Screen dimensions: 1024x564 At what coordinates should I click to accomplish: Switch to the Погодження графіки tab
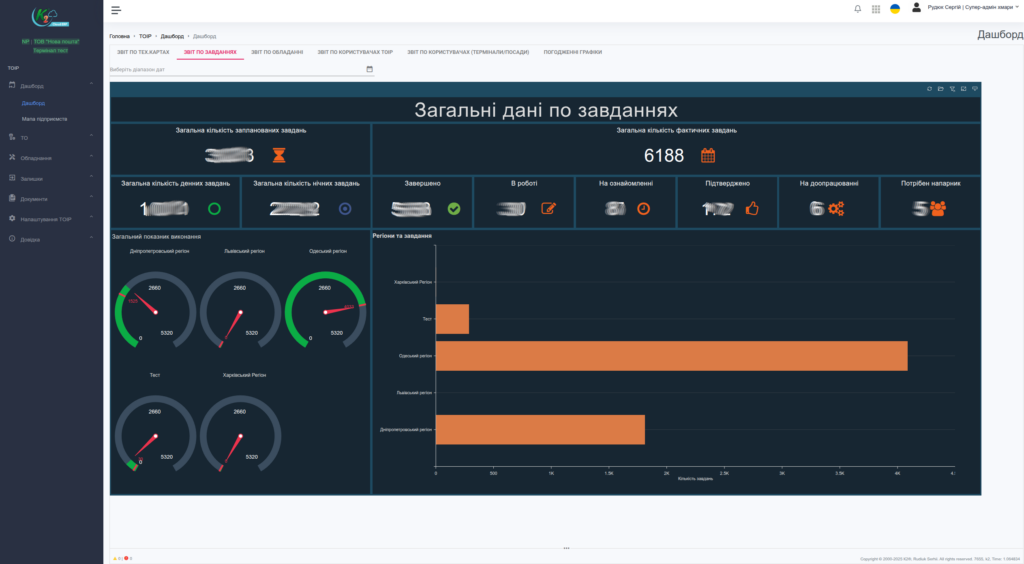tap(572, 51)
